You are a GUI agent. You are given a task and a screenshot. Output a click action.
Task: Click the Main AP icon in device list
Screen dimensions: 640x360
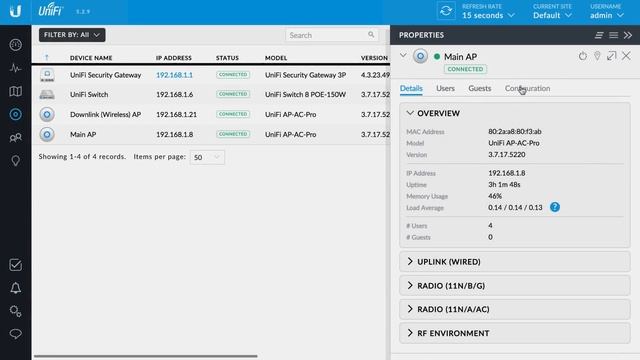pos(47,134)
